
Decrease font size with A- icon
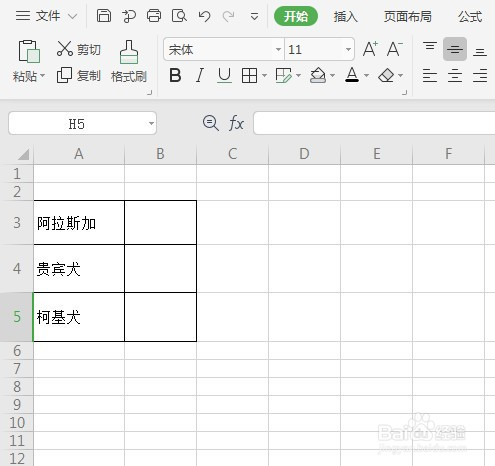point(395,49)
